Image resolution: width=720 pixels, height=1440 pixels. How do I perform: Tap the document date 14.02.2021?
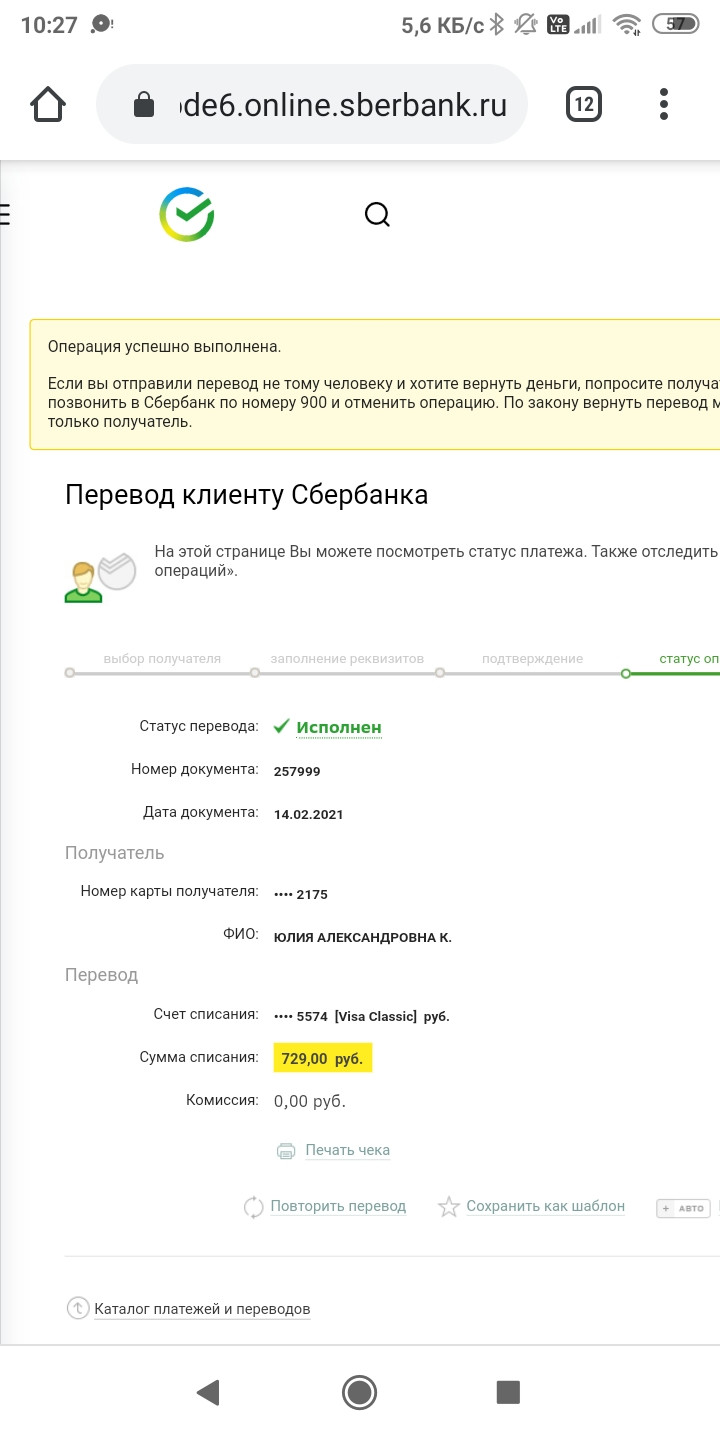point(308,814)
